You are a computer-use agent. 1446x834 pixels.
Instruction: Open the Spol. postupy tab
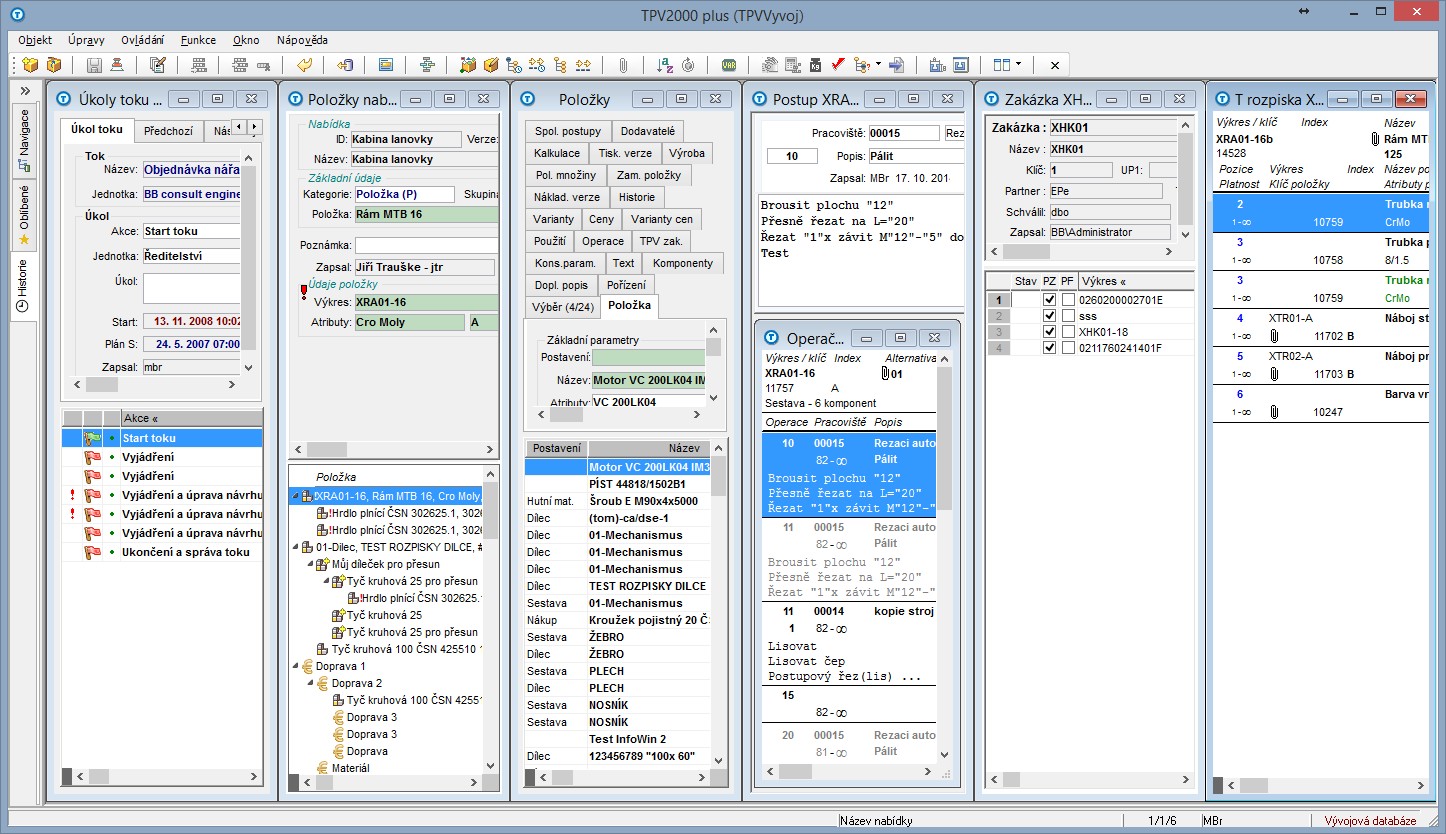click(568, 131)
